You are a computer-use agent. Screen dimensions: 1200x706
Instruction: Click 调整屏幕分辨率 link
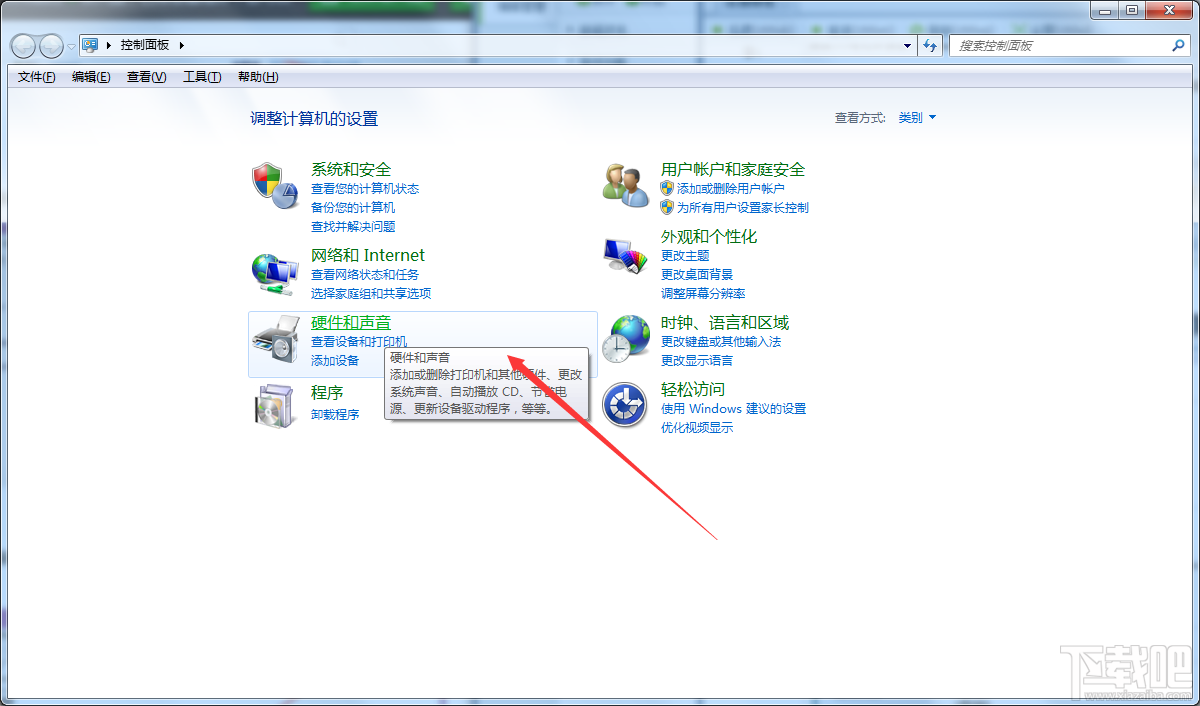[703, 293]
